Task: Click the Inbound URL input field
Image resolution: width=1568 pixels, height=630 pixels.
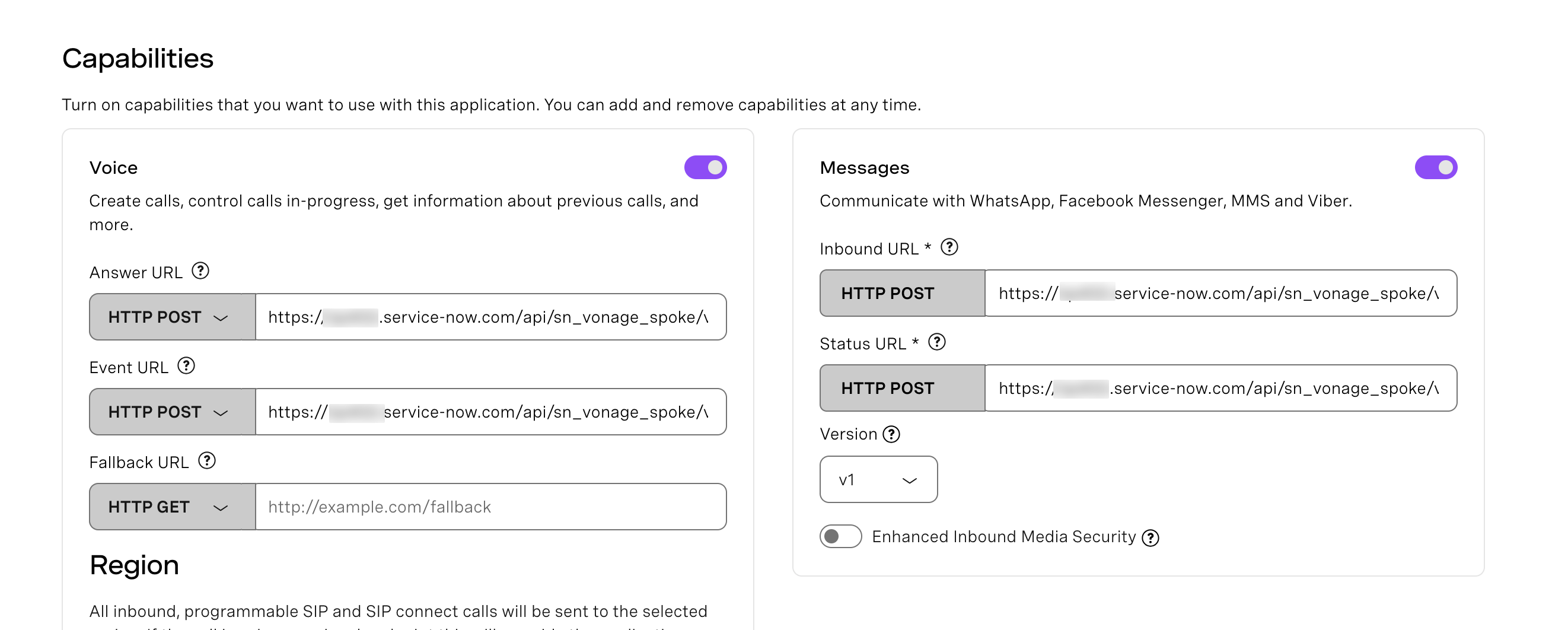Action: tap(1220, 294)
